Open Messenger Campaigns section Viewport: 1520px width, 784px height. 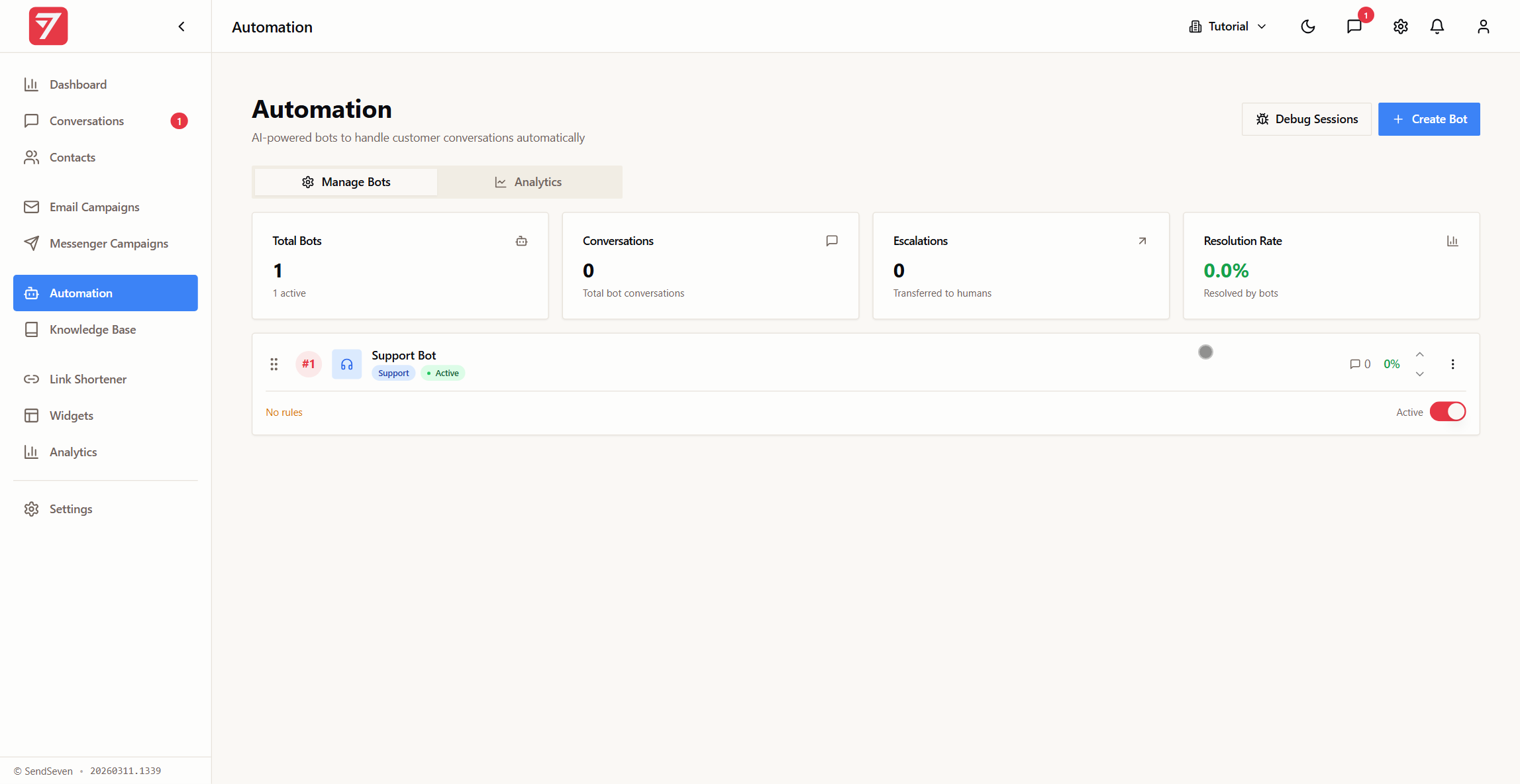click(x=105, y=243)
